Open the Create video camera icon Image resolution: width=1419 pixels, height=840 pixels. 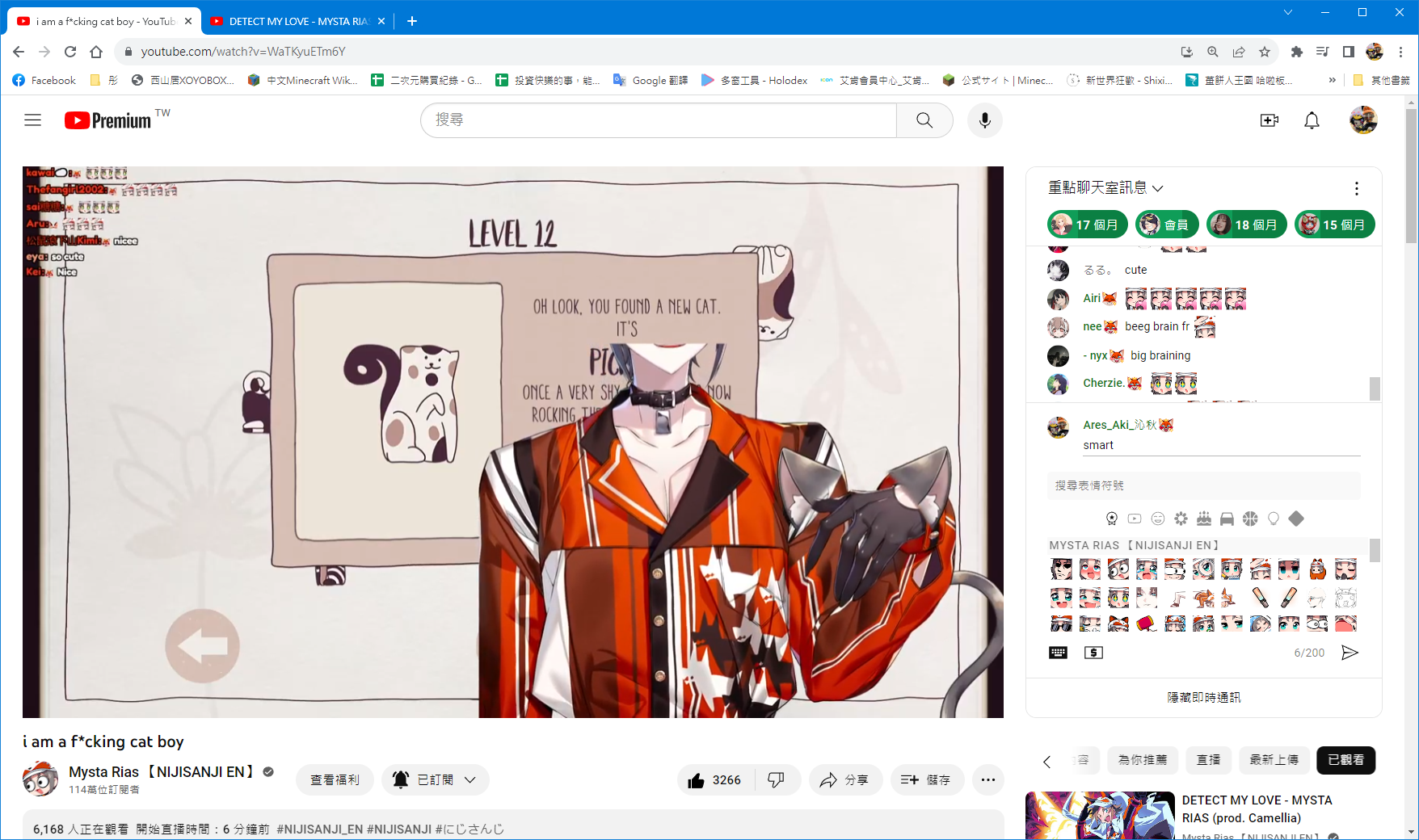pyautogui.click(x=1270, y=120)
